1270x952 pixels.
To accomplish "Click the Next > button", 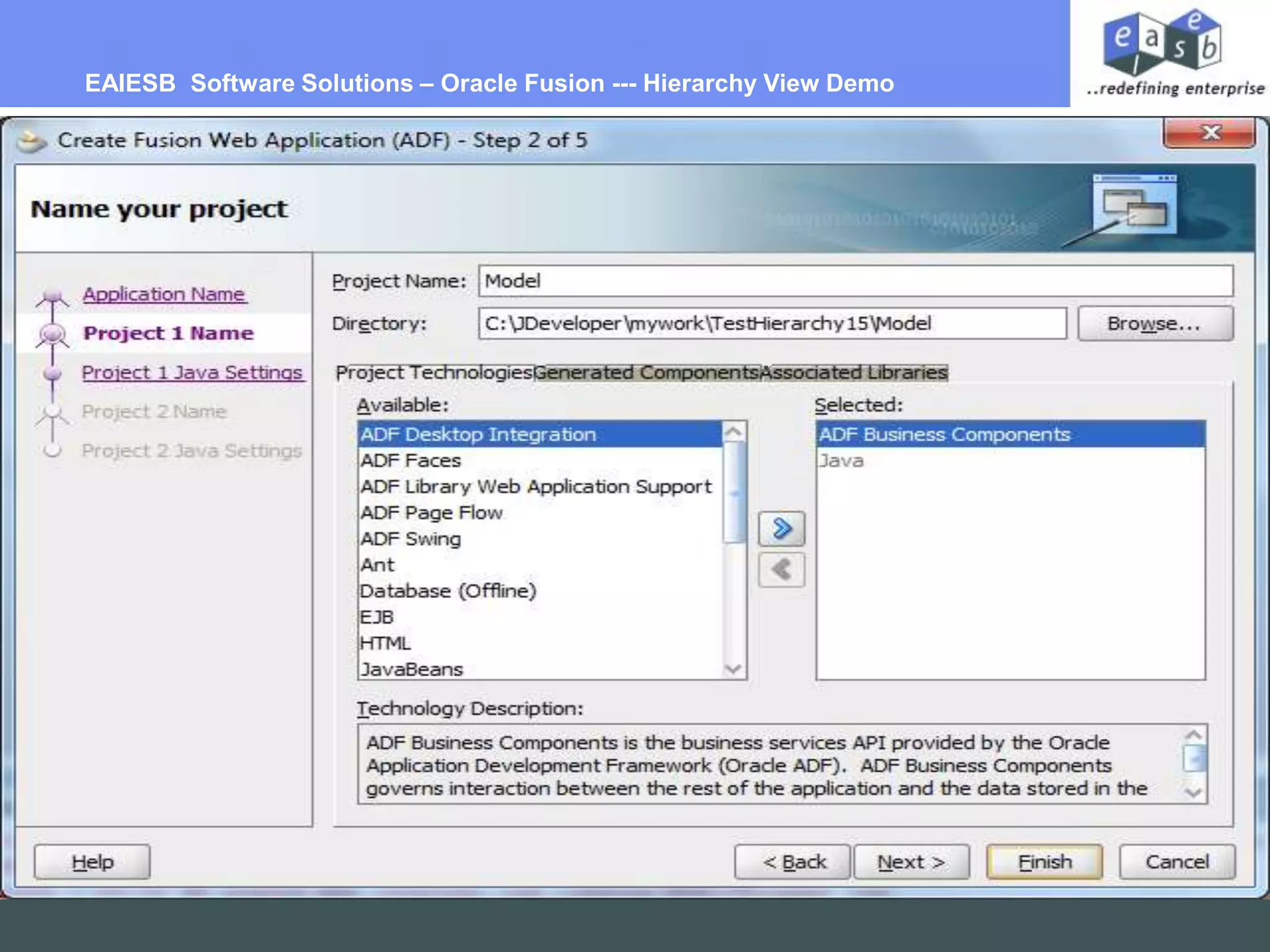I will click(x=911, y=862).
